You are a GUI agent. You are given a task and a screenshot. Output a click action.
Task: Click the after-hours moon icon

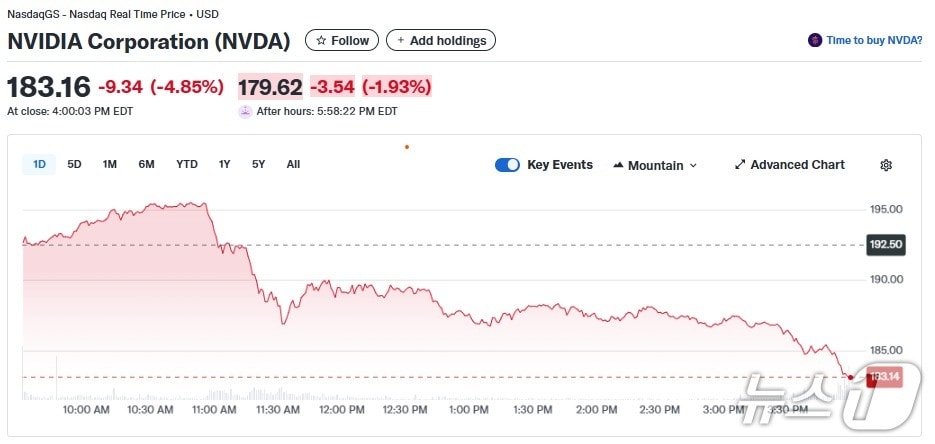245,112
